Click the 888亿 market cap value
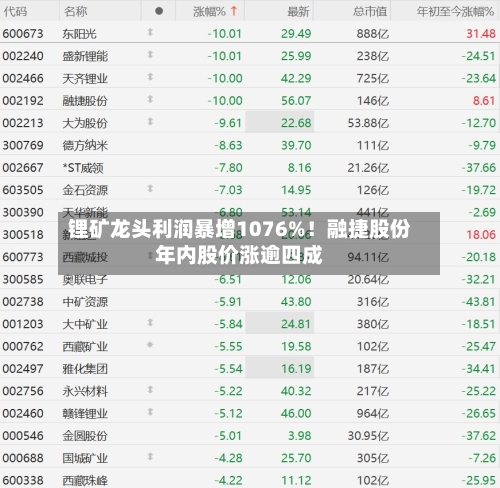Image resolution: width=500 pixels, height=488 pixels. click(373, 34)
